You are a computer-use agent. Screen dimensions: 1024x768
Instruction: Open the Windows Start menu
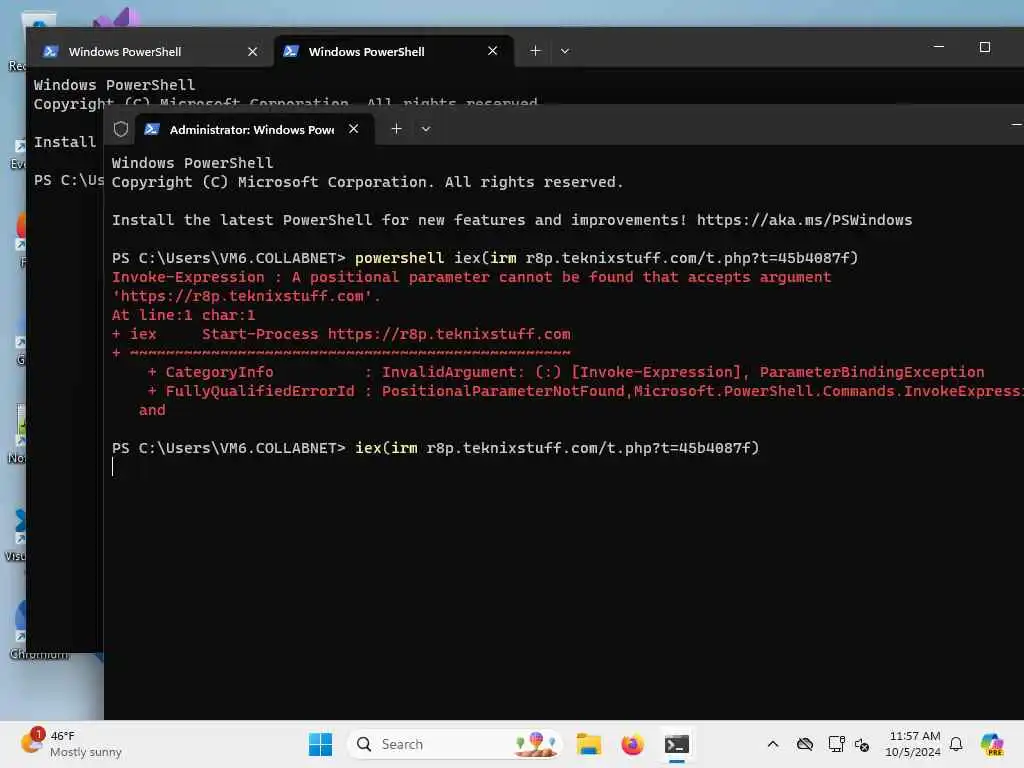point(320,744)
